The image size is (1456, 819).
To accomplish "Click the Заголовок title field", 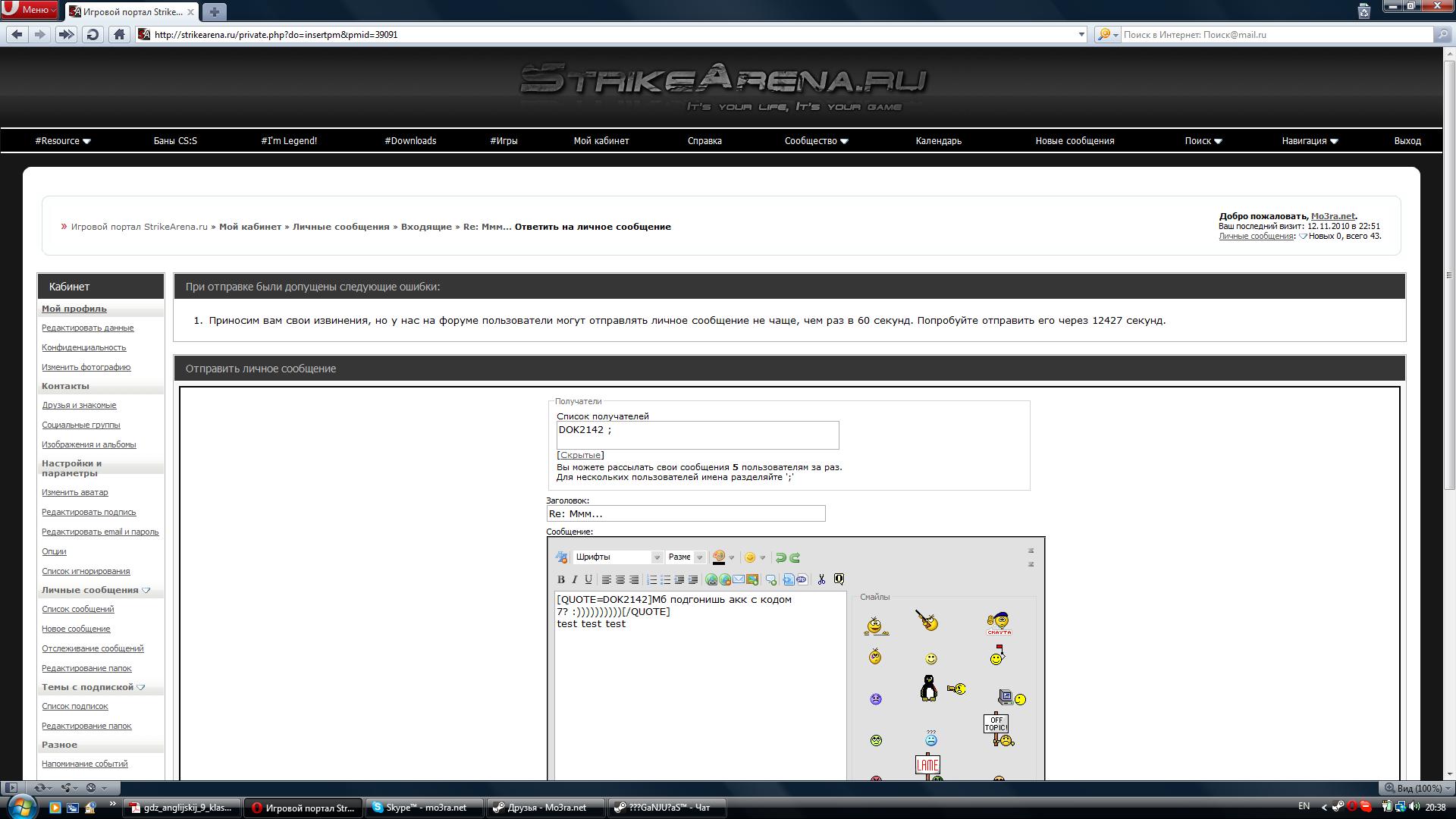I will click(686, 514).
